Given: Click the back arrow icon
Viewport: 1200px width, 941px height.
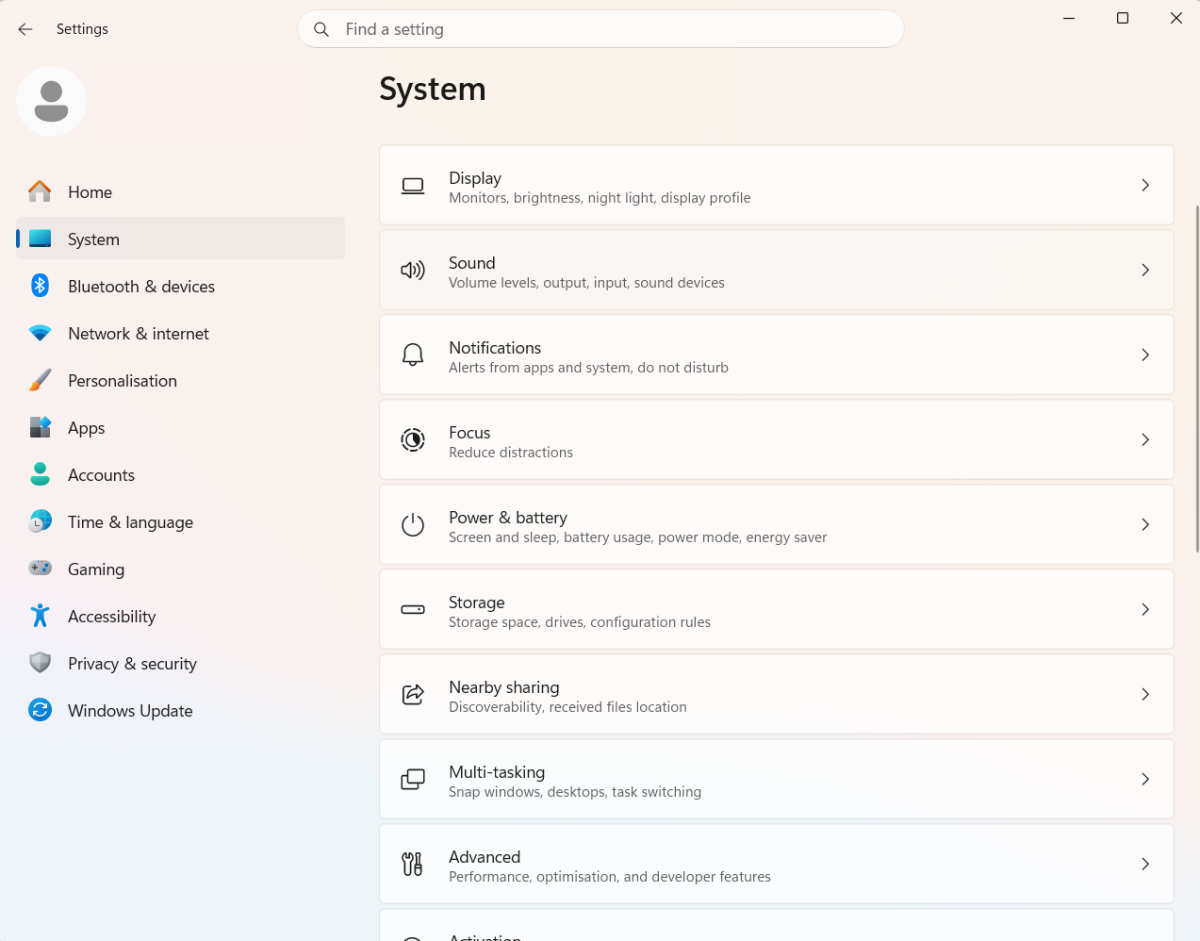Looking at the screenshot, I should [25, 29].
